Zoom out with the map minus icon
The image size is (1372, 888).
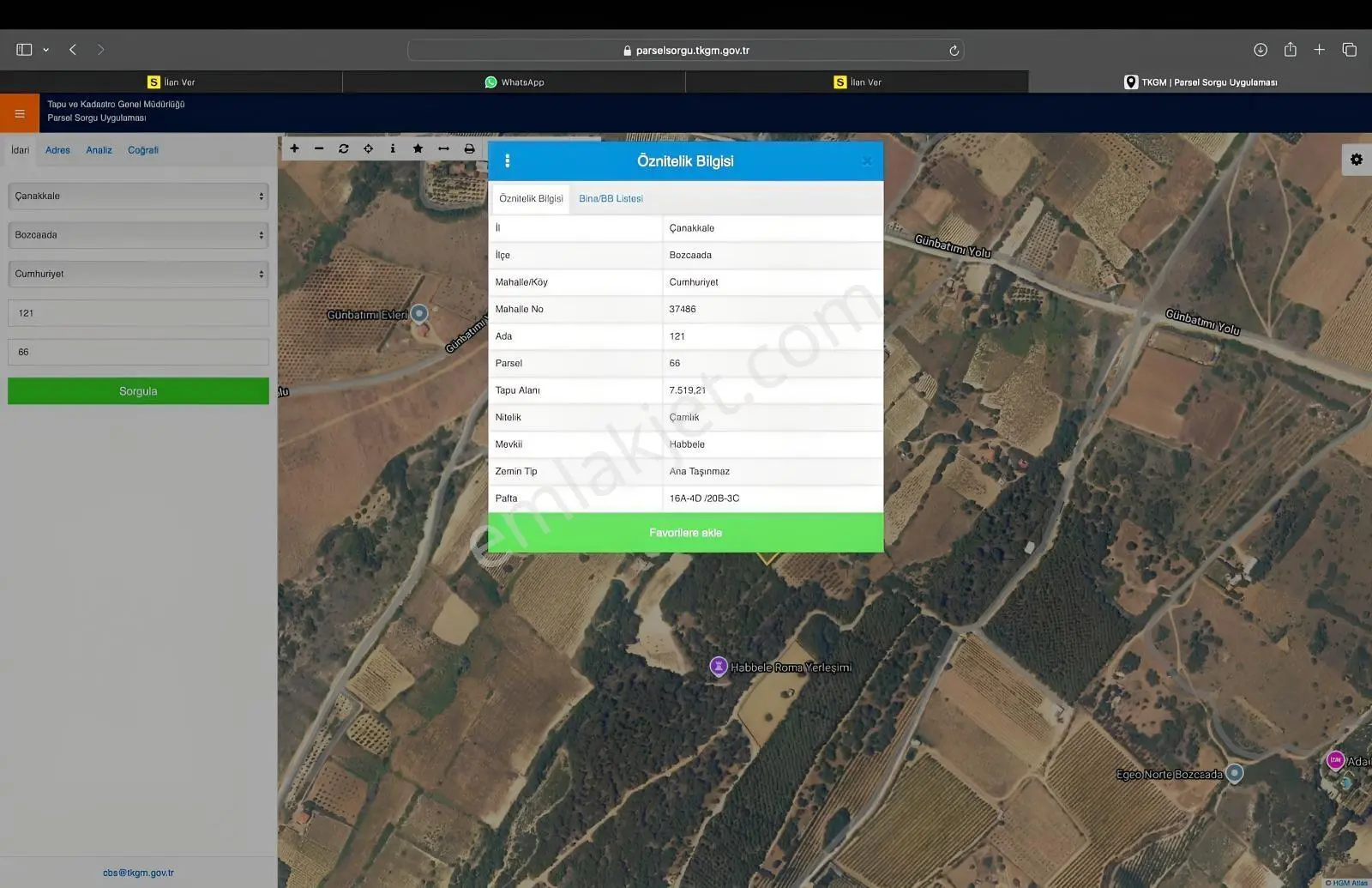[319, 148]
